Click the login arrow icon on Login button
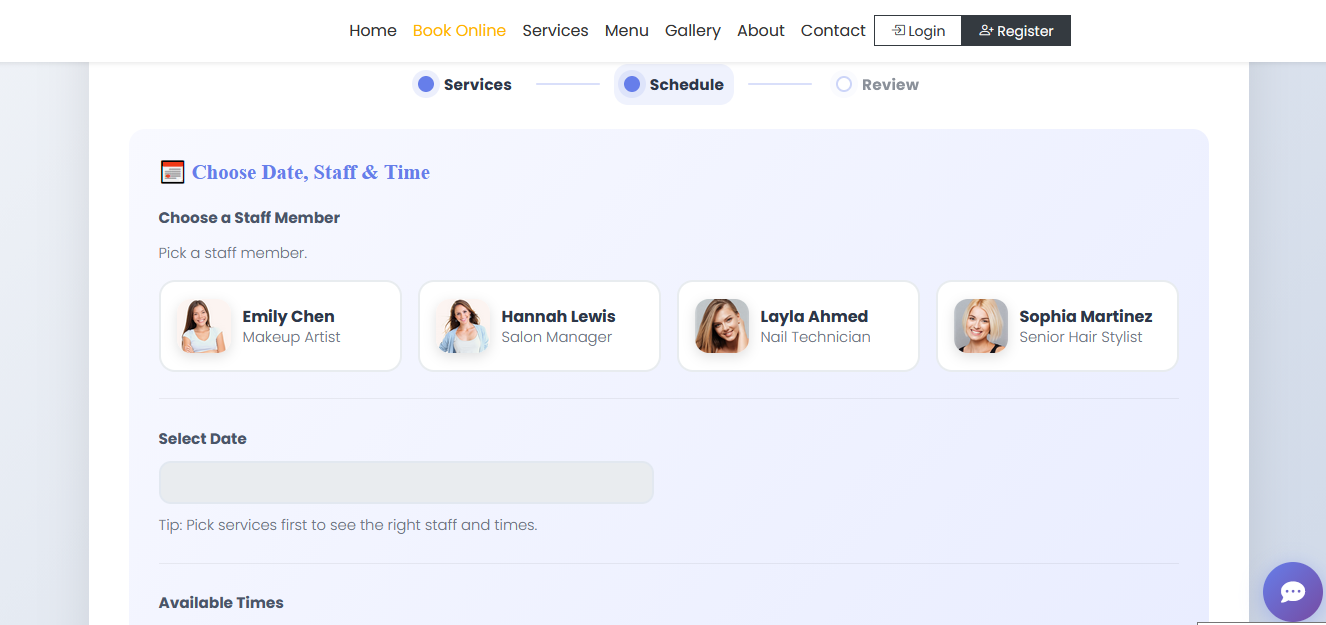The image size is (1326, 625). coord(898,30)
